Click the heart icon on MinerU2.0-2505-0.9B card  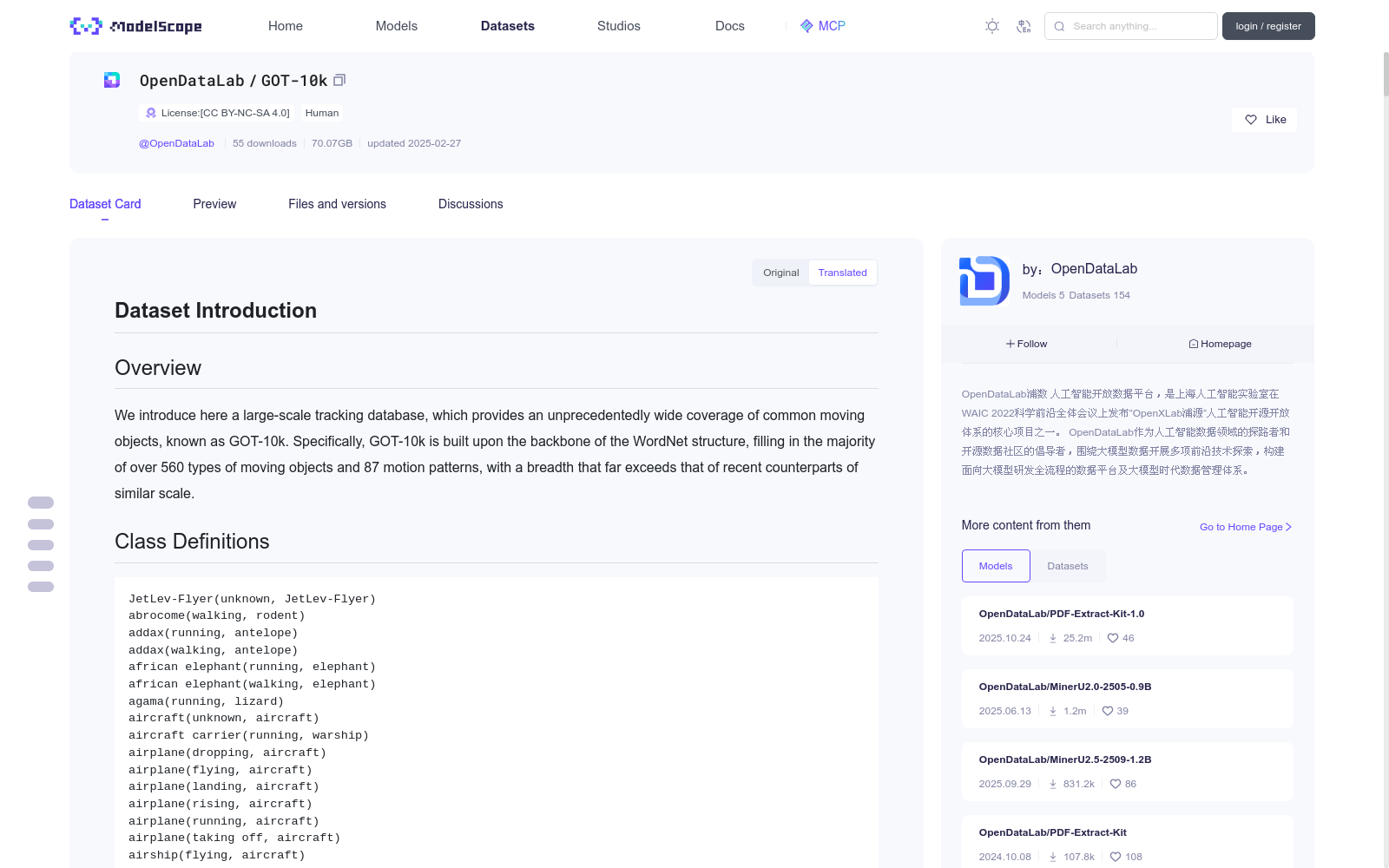[1108, 711]
